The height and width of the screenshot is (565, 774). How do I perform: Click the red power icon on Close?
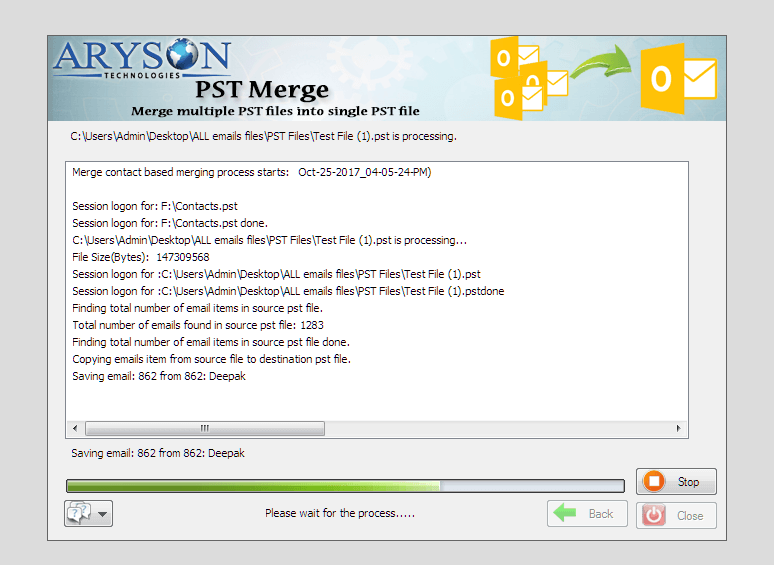tap(654, 516)
